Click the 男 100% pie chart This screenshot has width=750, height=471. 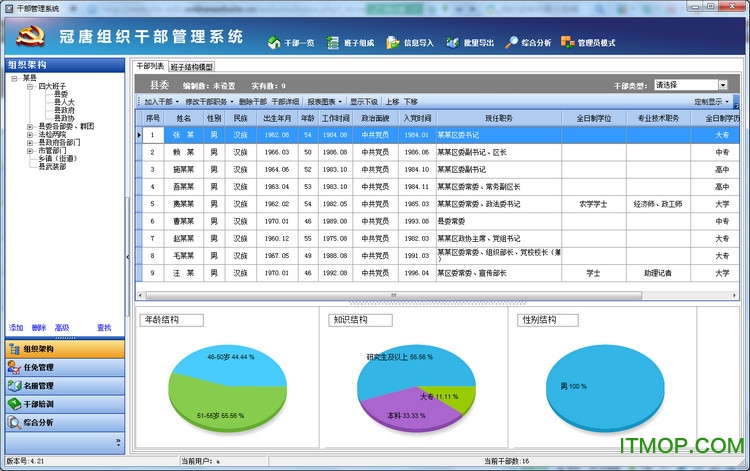coord(605,388)
